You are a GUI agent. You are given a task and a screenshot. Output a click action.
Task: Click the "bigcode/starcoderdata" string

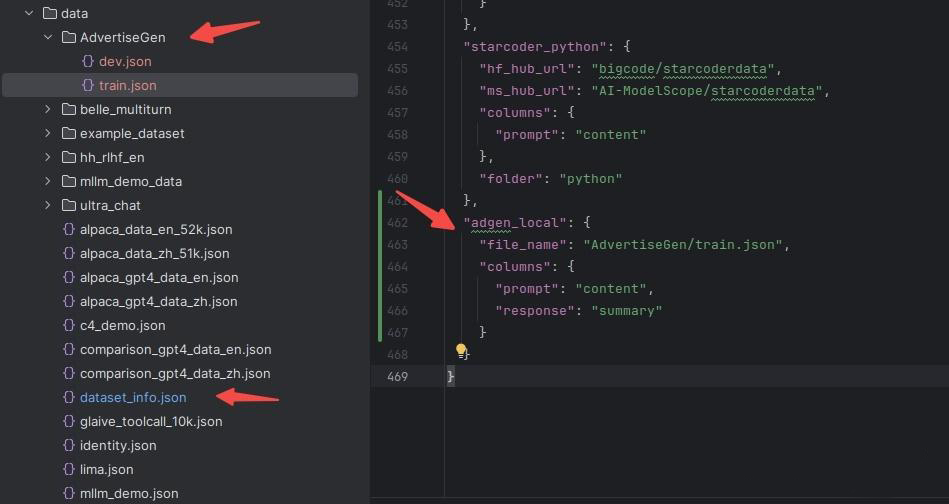[x=683, y=69]
